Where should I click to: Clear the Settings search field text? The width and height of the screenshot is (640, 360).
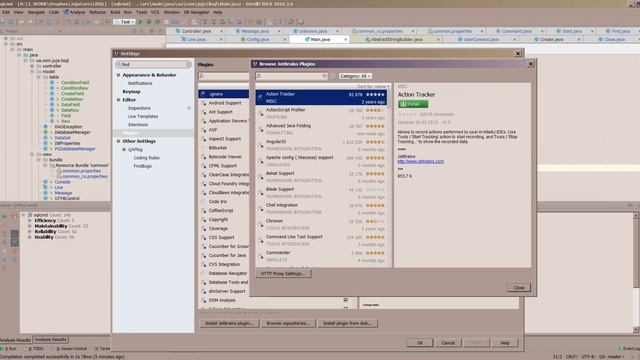[x=188, y=64]
